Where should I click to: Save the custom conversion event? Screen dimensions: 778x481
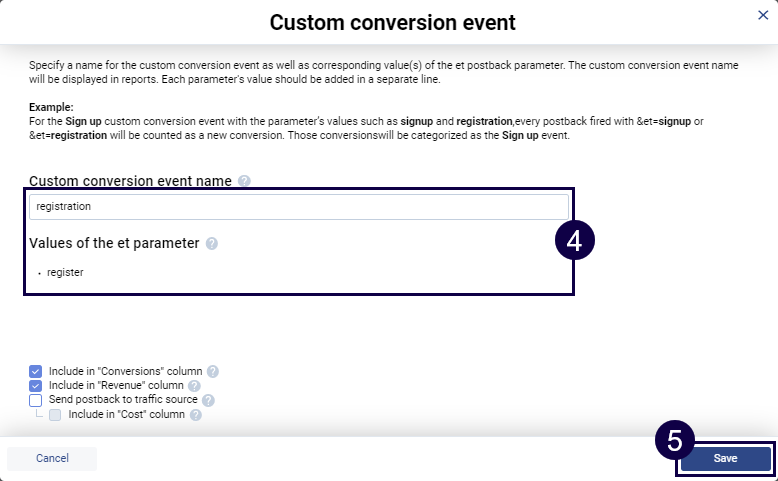pyautogui.click(x=725, y=458)
